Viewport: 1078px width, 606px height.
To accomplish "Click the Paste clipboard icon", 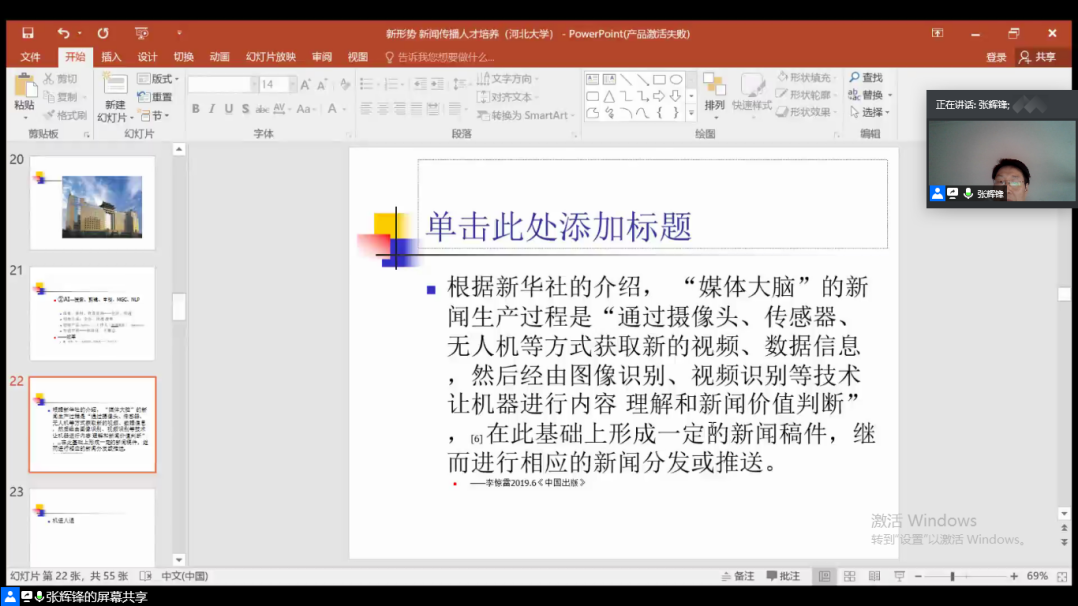I will coord(24,87).
